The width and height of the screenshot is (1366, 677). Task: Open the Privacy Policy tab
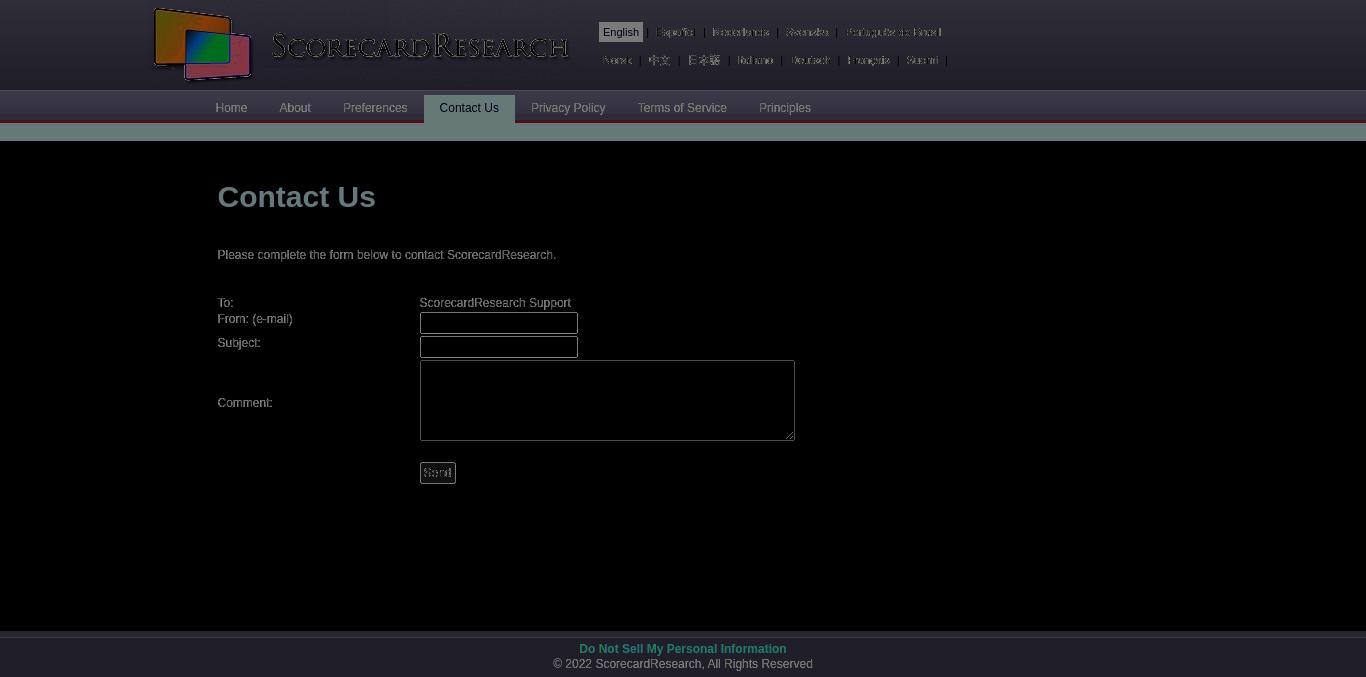click(568, 108)
